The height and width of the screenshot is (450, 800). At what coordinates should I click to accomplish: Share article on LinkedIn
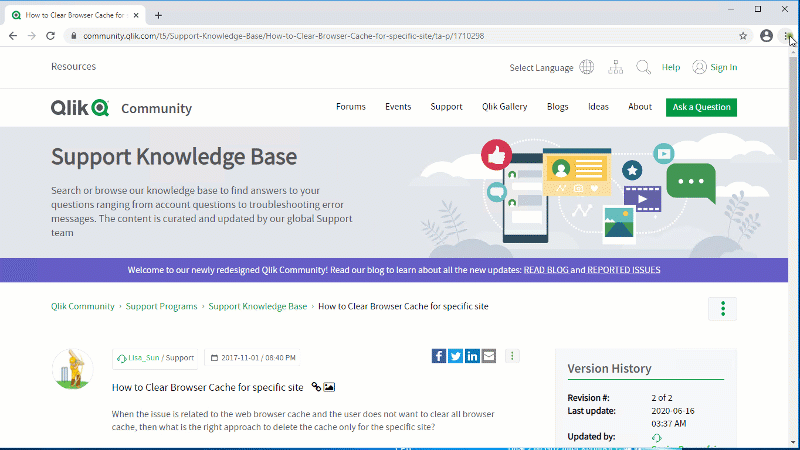(x=472, y=356)
